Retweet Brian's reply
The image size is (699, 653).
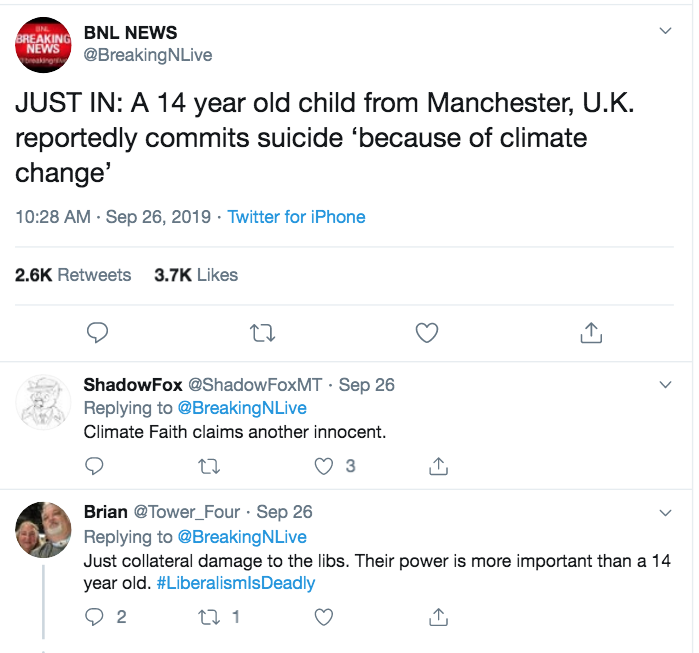point(208,617)
